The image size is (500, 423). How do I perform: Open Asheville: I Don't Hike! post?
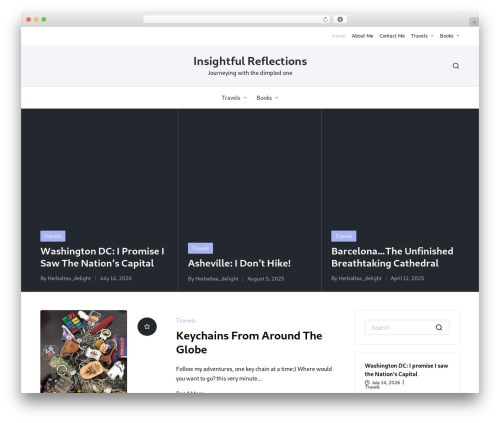pos(239,263)
